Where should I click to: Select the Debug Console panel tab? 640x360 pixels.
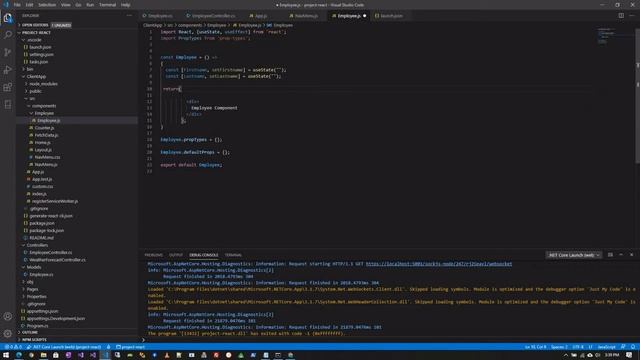point(204,255)
